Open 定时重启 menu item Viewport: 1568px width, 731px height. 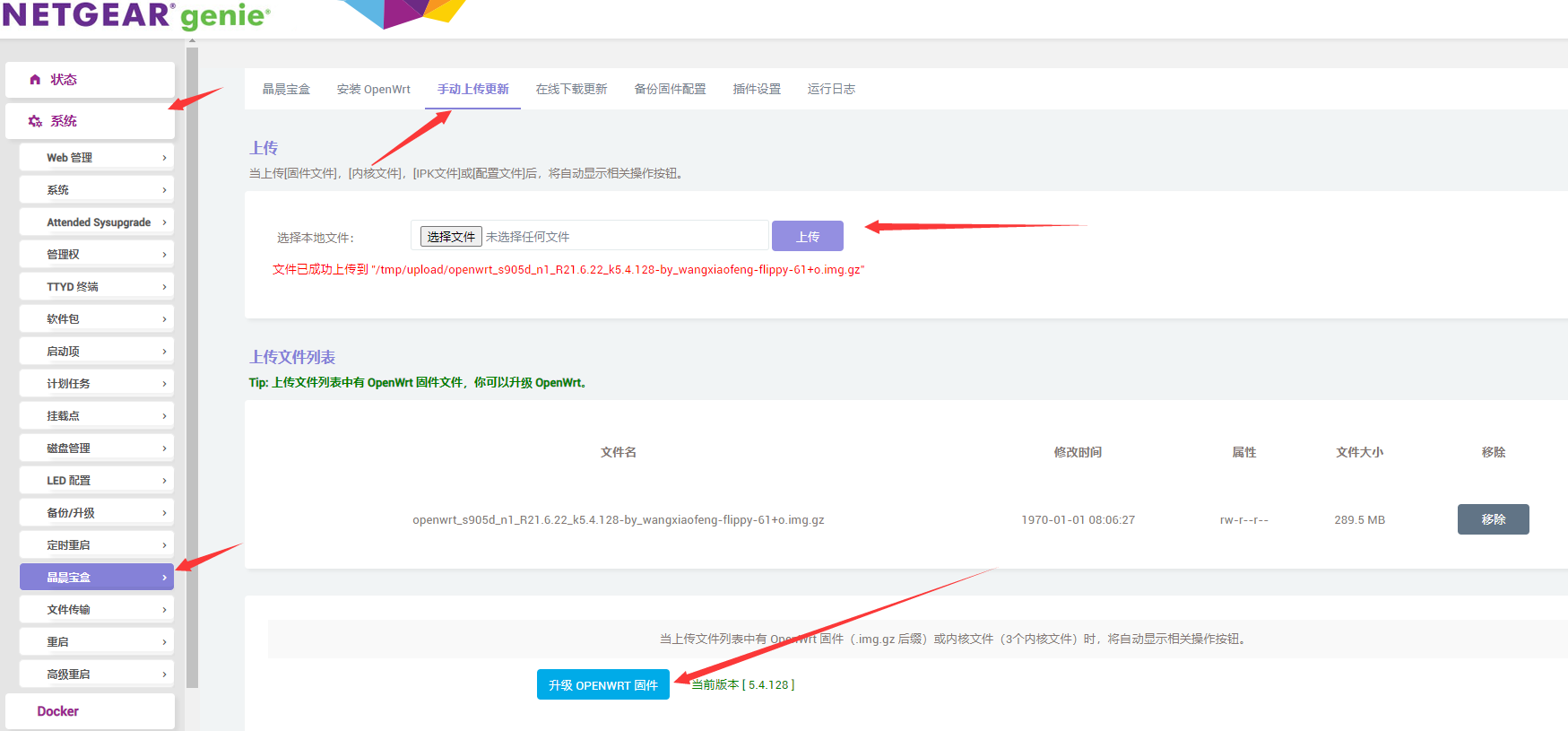97,544
